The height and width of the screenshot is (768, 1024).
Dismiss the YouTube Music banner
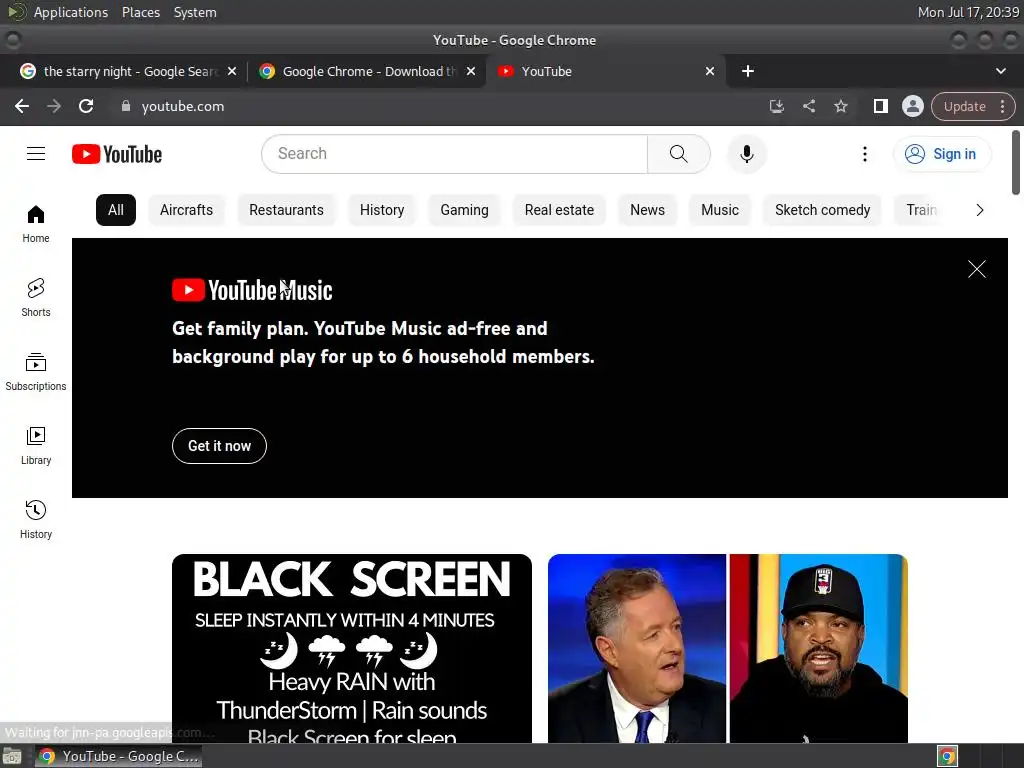976,269
